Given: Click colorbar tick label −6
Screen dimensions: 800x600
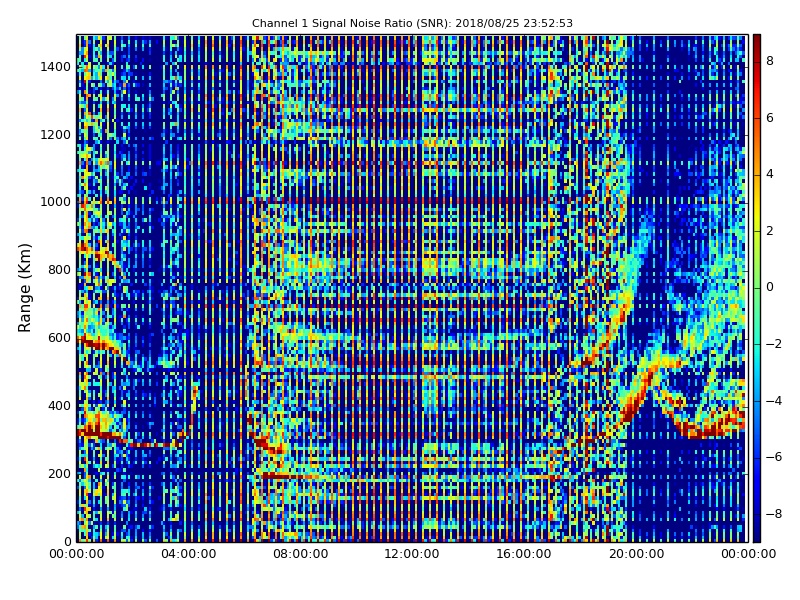Looking at the screenshot, I should tap(774, 457).
